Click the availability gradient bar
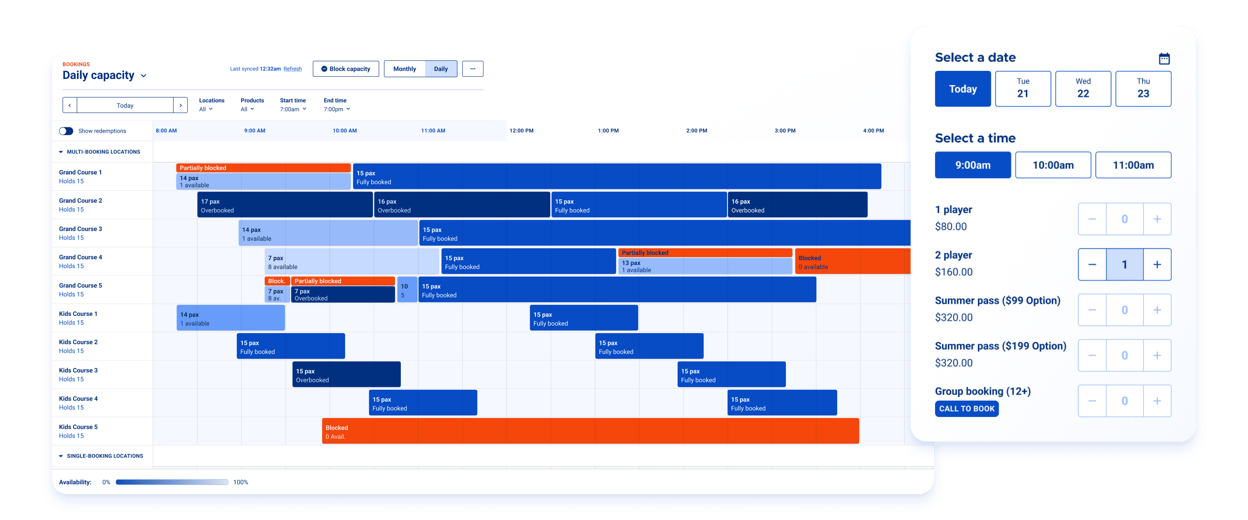Viewport: 1248px width, 520px height. [172, 482]
